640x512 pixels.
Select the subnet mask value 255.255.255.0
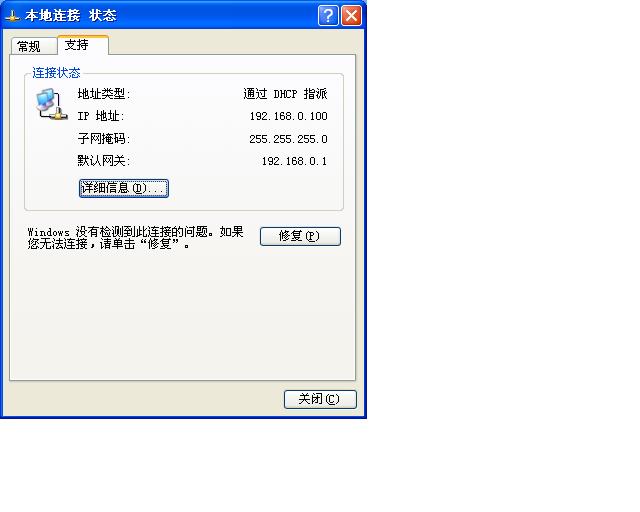pyautogui.click(x=288, y=139)
